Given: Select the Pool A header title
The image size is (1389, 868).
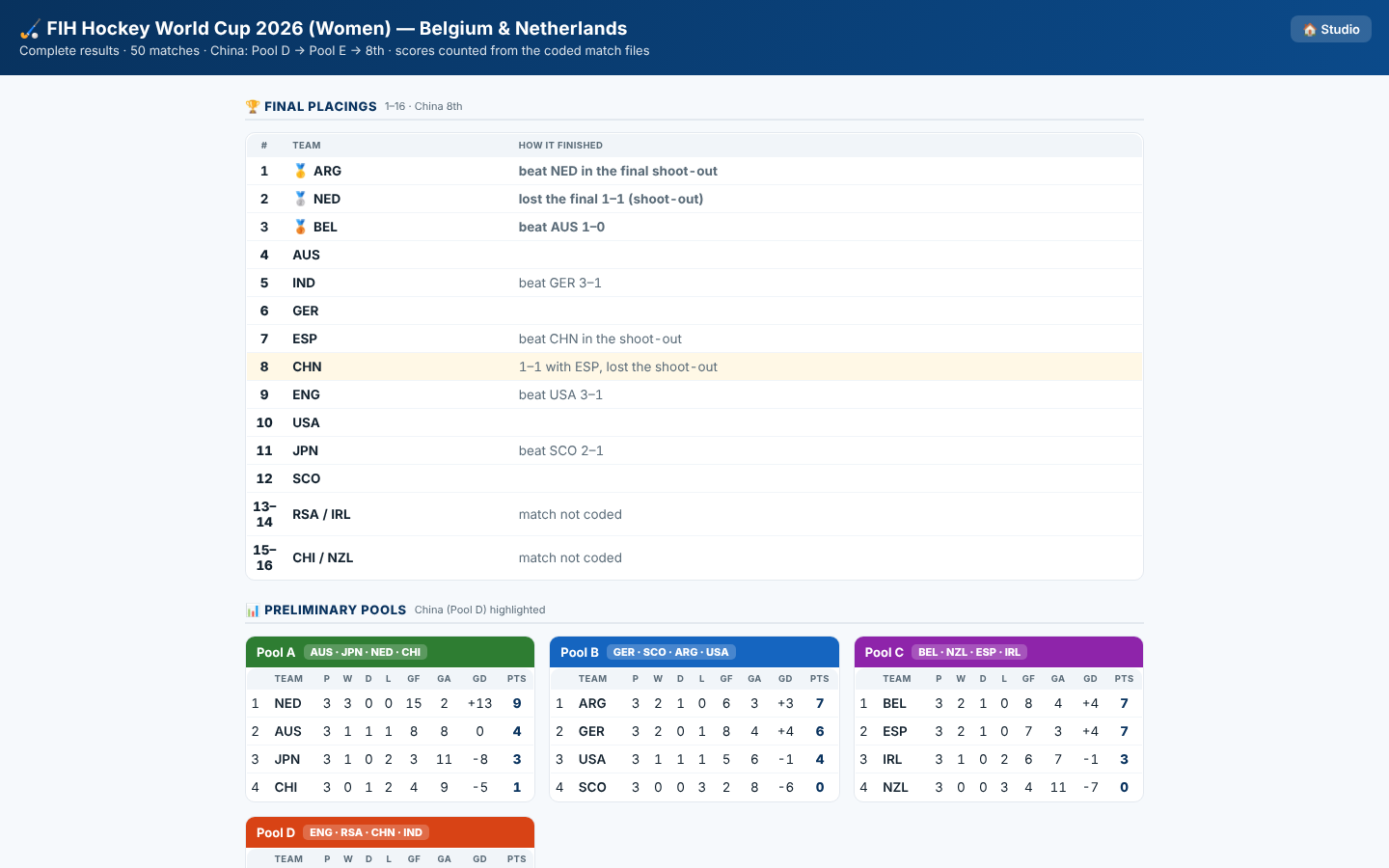Looking at the screenshot, I should [276, 652].
